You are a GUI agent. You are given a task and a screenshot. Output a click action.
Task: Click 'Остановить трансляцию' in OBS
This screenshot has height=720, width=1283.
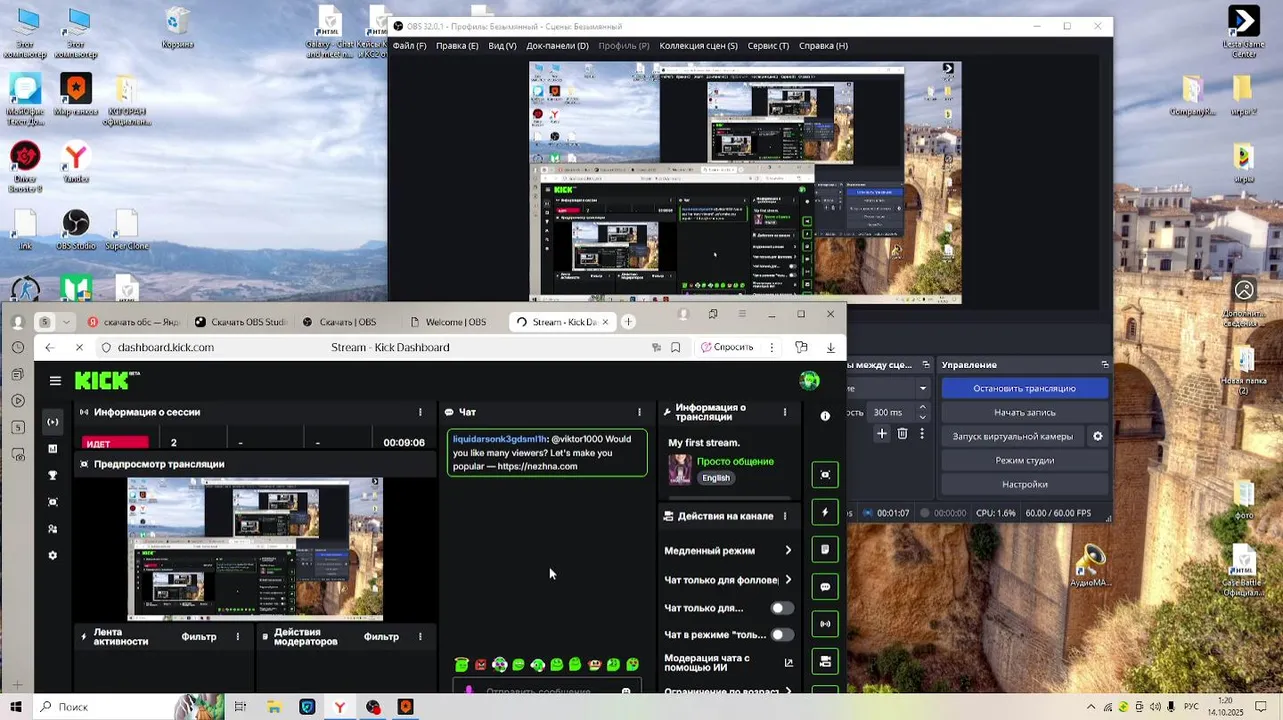(1024, 388)
